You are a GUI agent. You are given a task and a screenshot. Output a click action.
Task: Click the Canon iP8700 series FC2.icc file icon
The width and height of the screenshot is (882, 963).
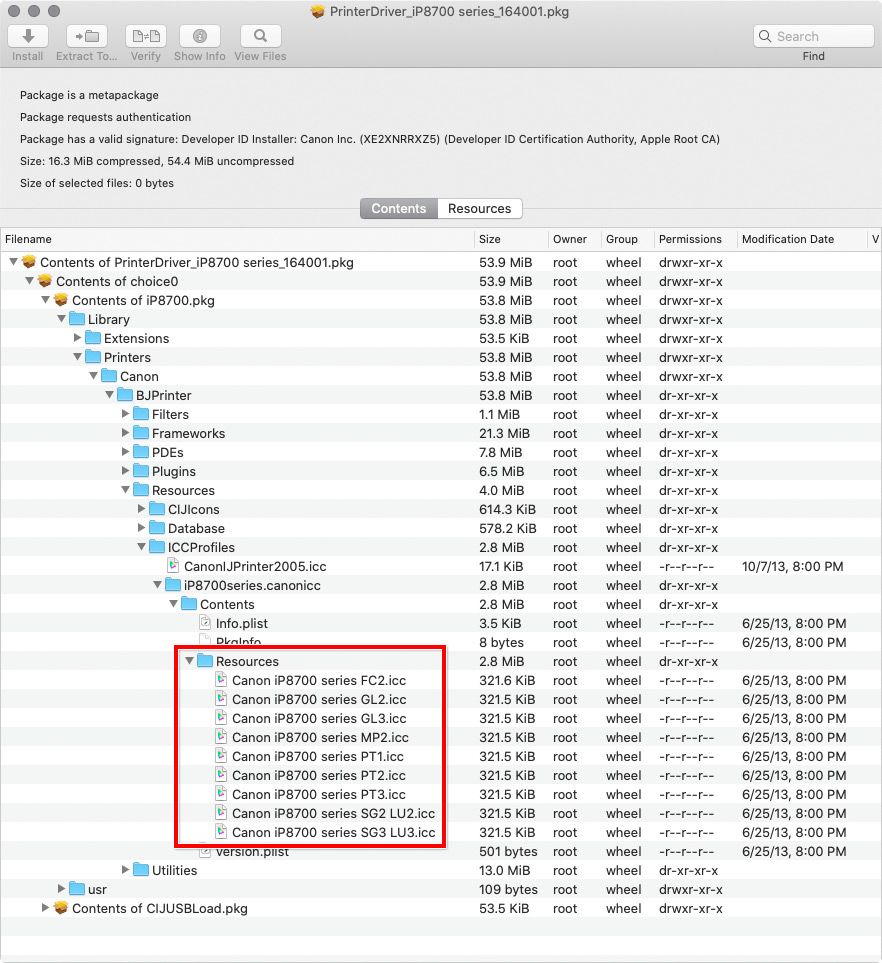pyautogui.click(x=221, y=680)
